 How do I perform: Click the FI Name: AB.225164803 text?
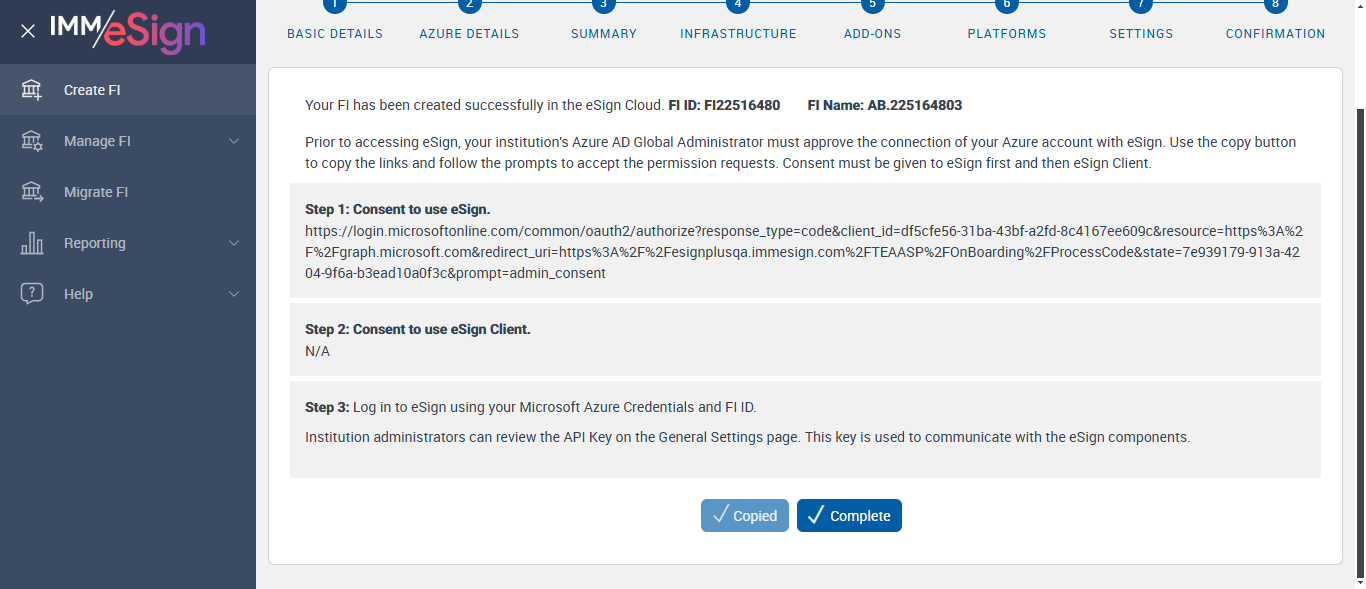click(885, 105)
